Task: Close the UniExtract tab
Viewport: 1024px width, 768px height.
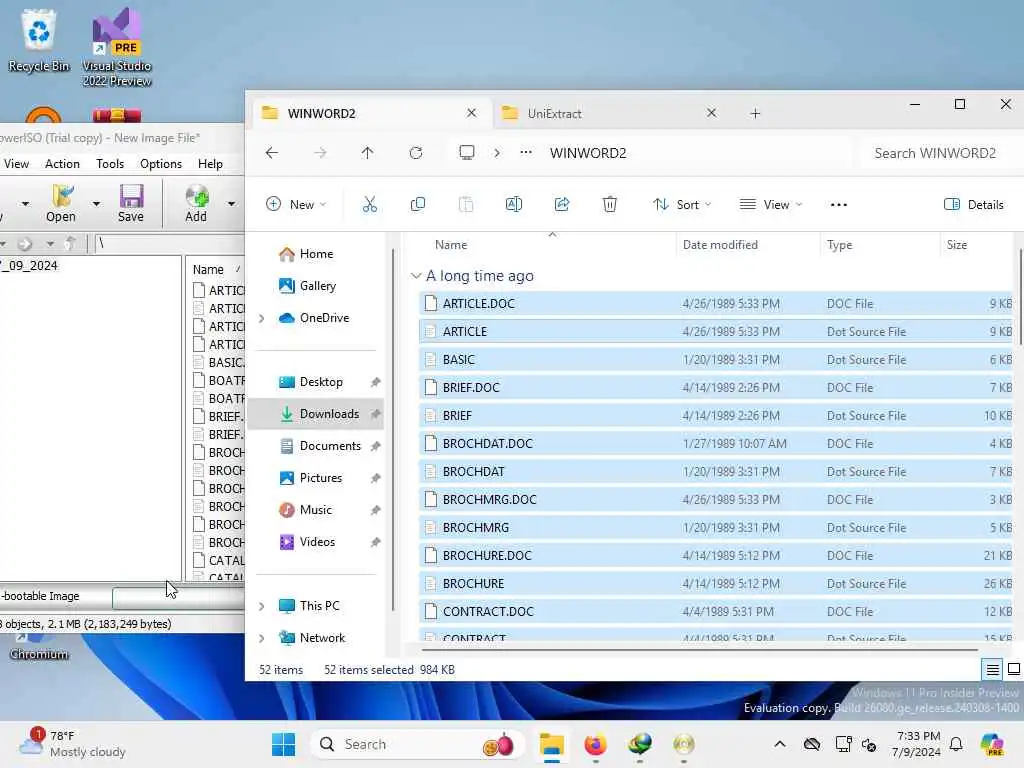Action: [x=711, y=114]
